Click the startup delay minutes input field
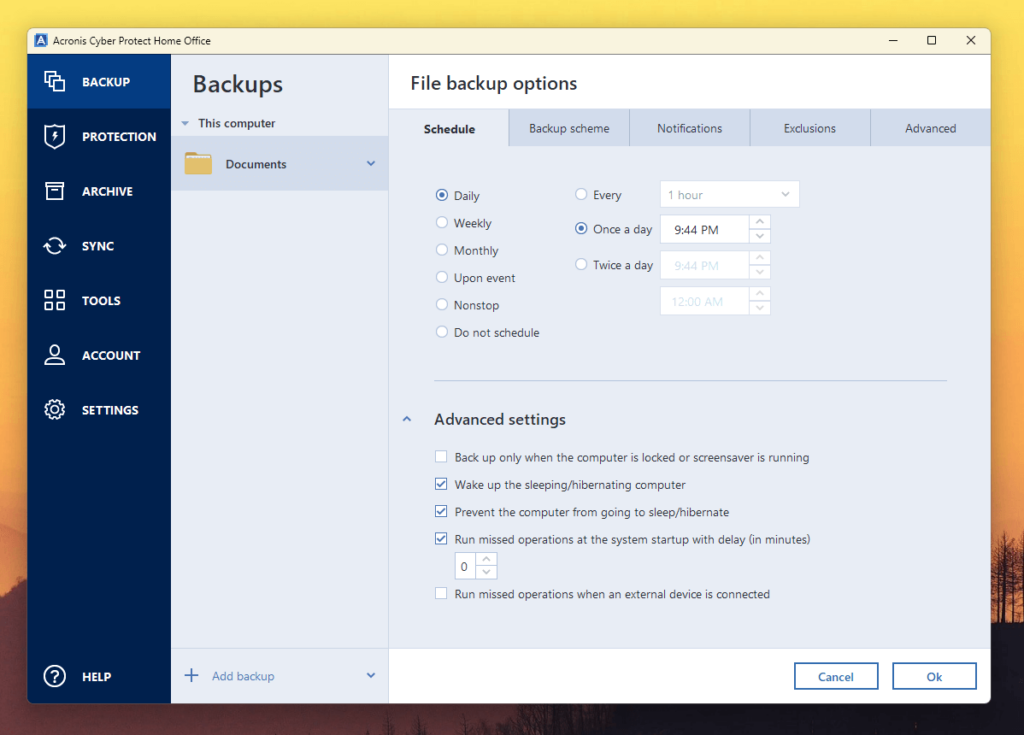The image size is (1024, 735). click(465, 566)
